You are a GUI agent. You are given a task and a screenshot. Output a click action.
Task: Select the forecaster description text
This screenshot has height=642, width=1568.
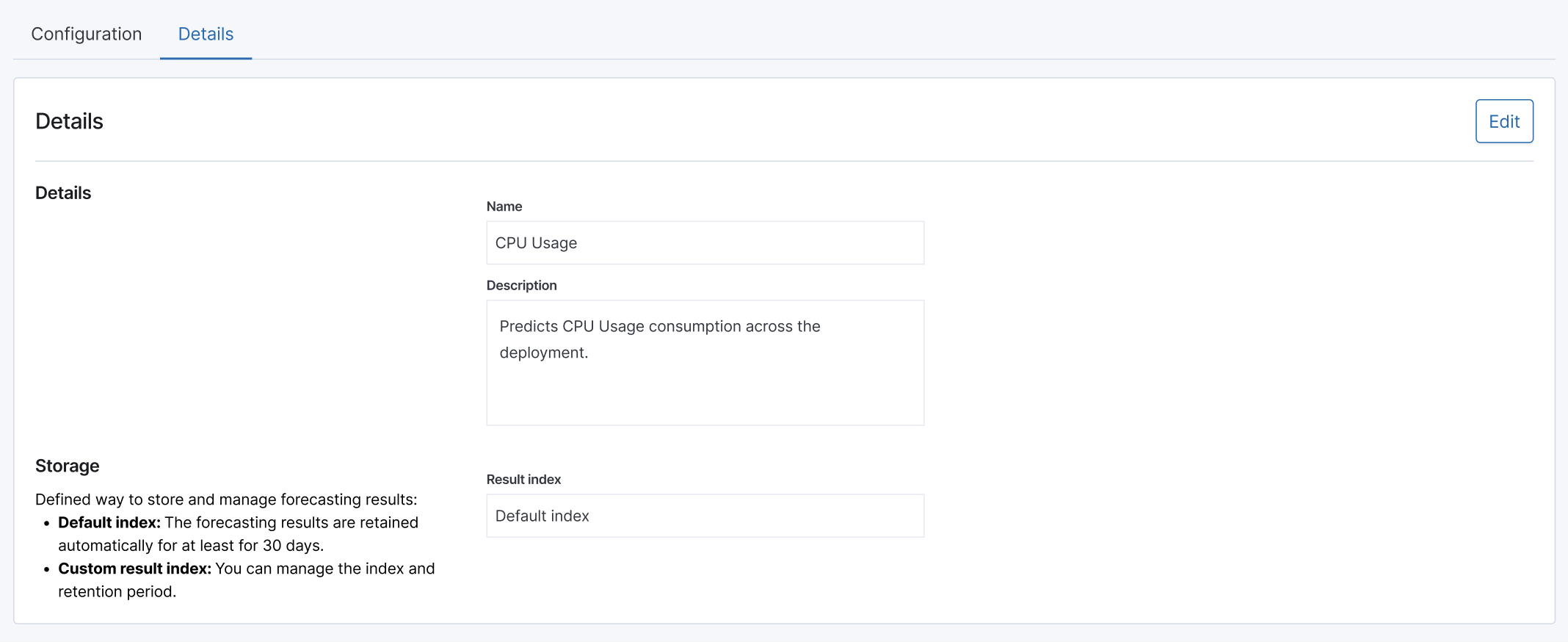tap(659, 339)
